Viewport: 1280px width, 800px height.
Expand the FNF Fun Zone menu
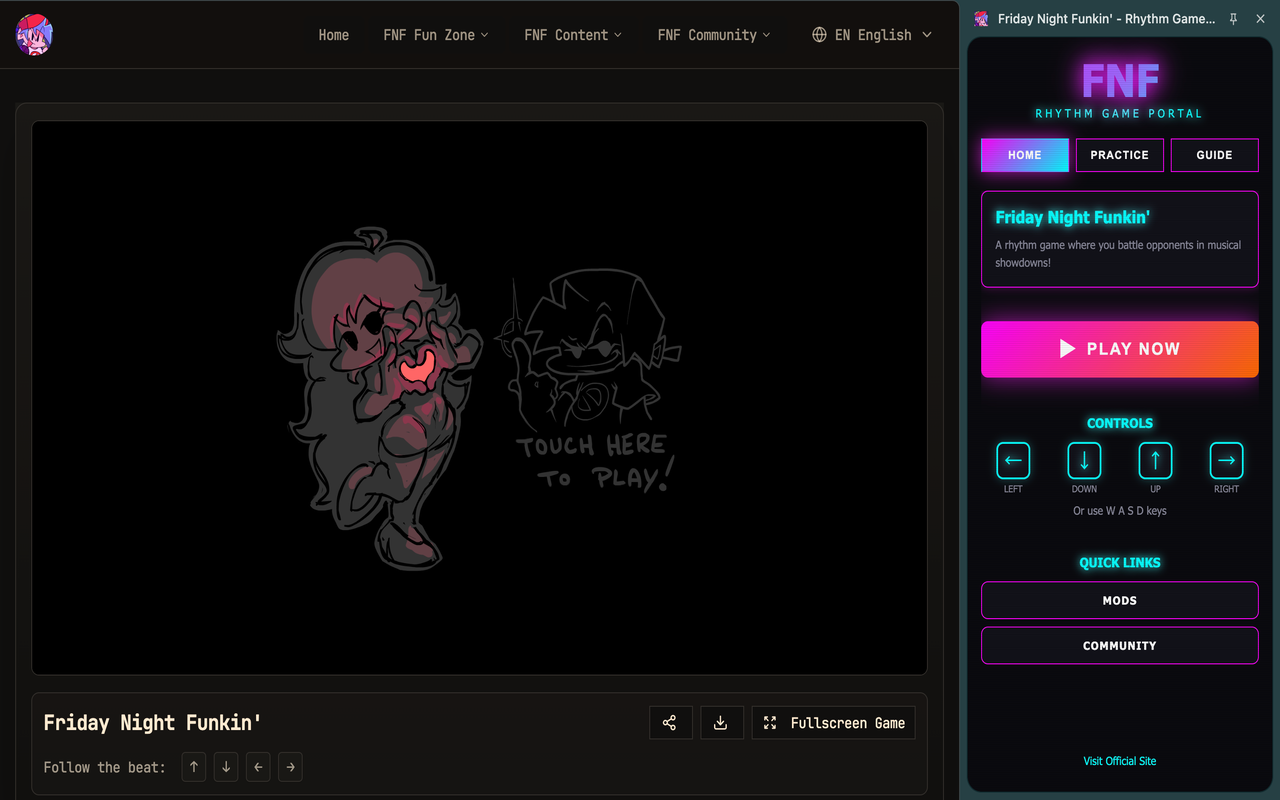tap(436, 35)
